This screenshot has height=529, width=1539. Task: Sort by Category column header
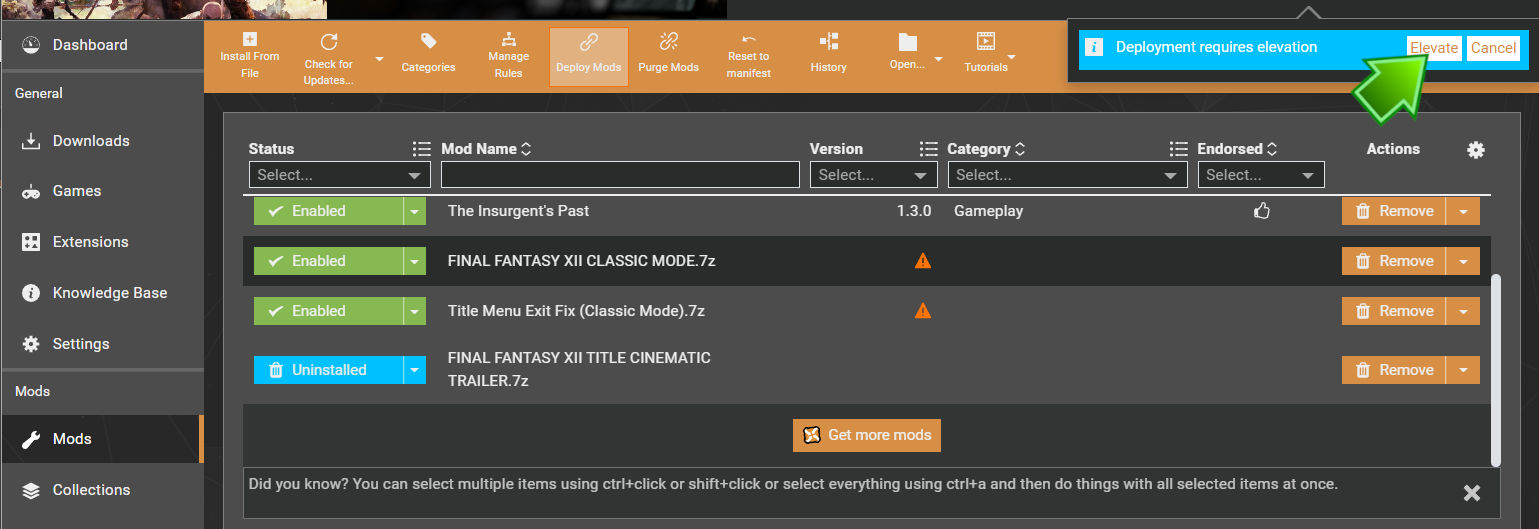tap(986, 149)
